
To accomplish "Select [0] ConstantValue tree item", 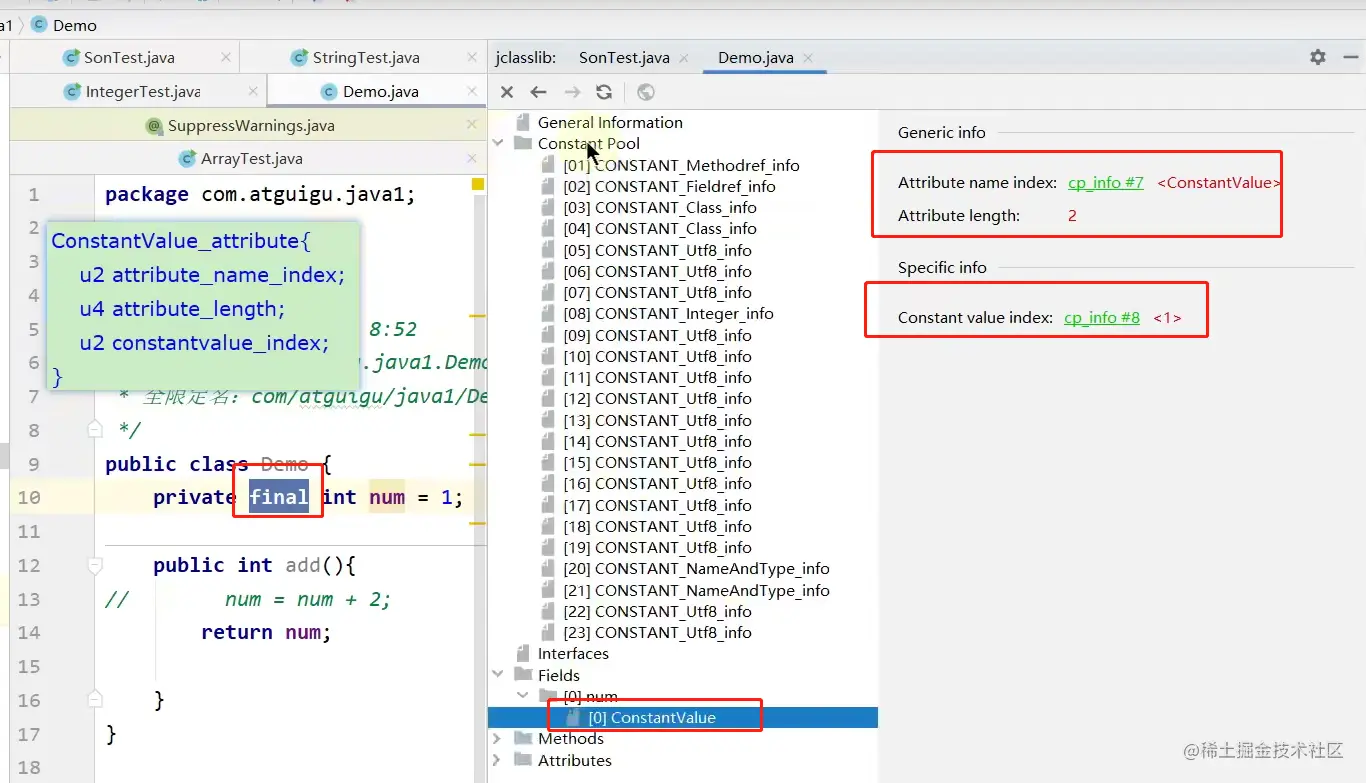I will click(x=652, y=717).
